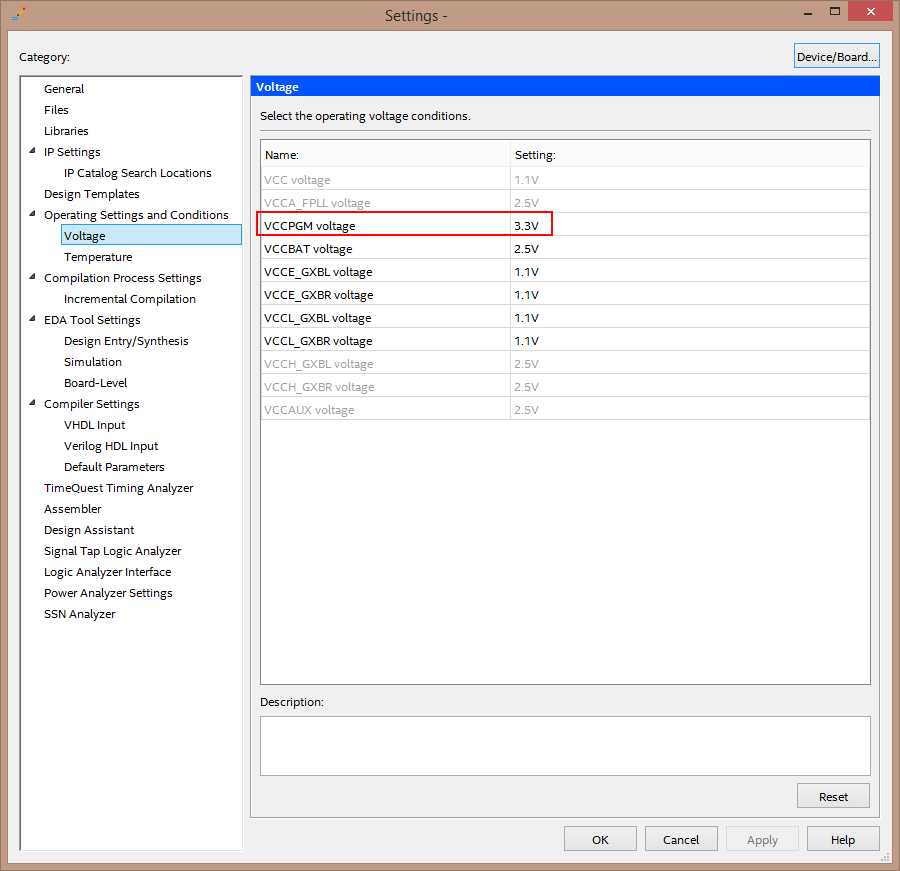Collapse the IP Settings tree node

tap(32, 151)
